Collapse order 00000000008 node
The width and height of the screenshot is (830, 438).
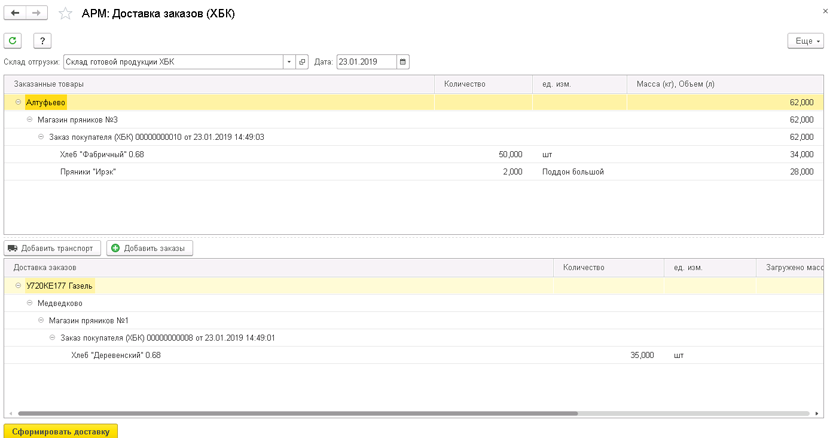[52, 337]
